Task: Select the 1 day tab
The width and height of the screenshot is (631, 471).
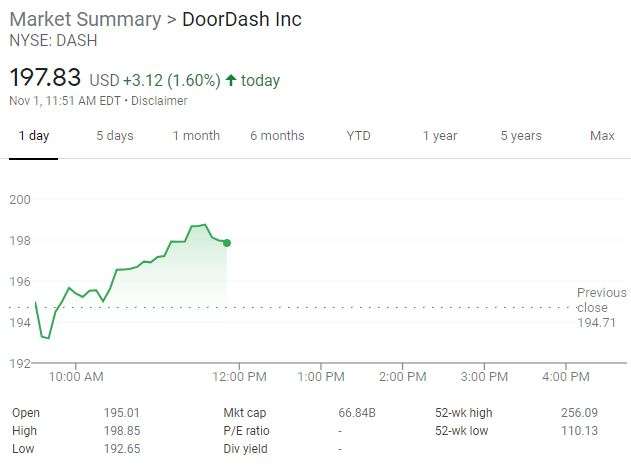Action: point(34,136)
